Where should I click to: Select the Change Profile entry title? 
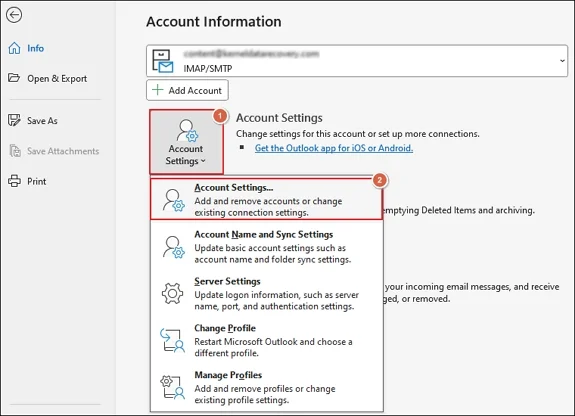(x=225, y=328)
